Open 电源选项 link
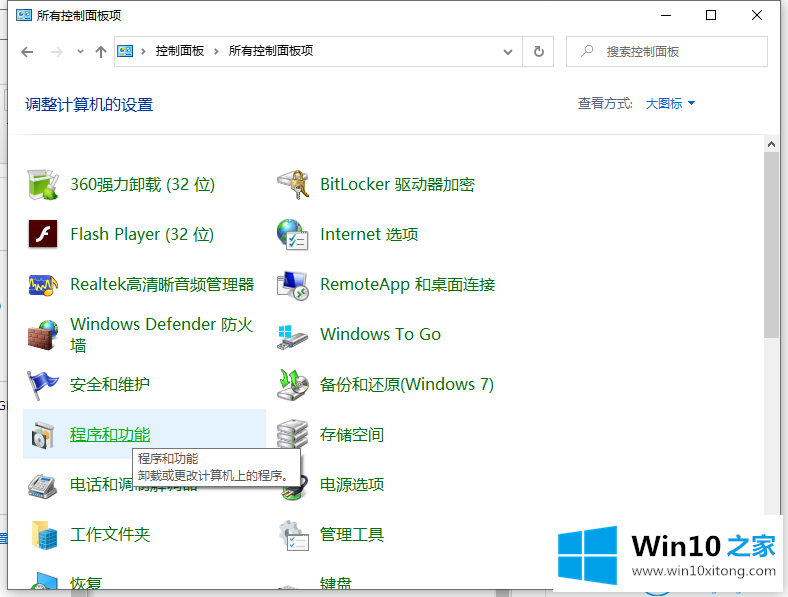The height and width of the screenshot is (597, 788). tap(352, 484)
